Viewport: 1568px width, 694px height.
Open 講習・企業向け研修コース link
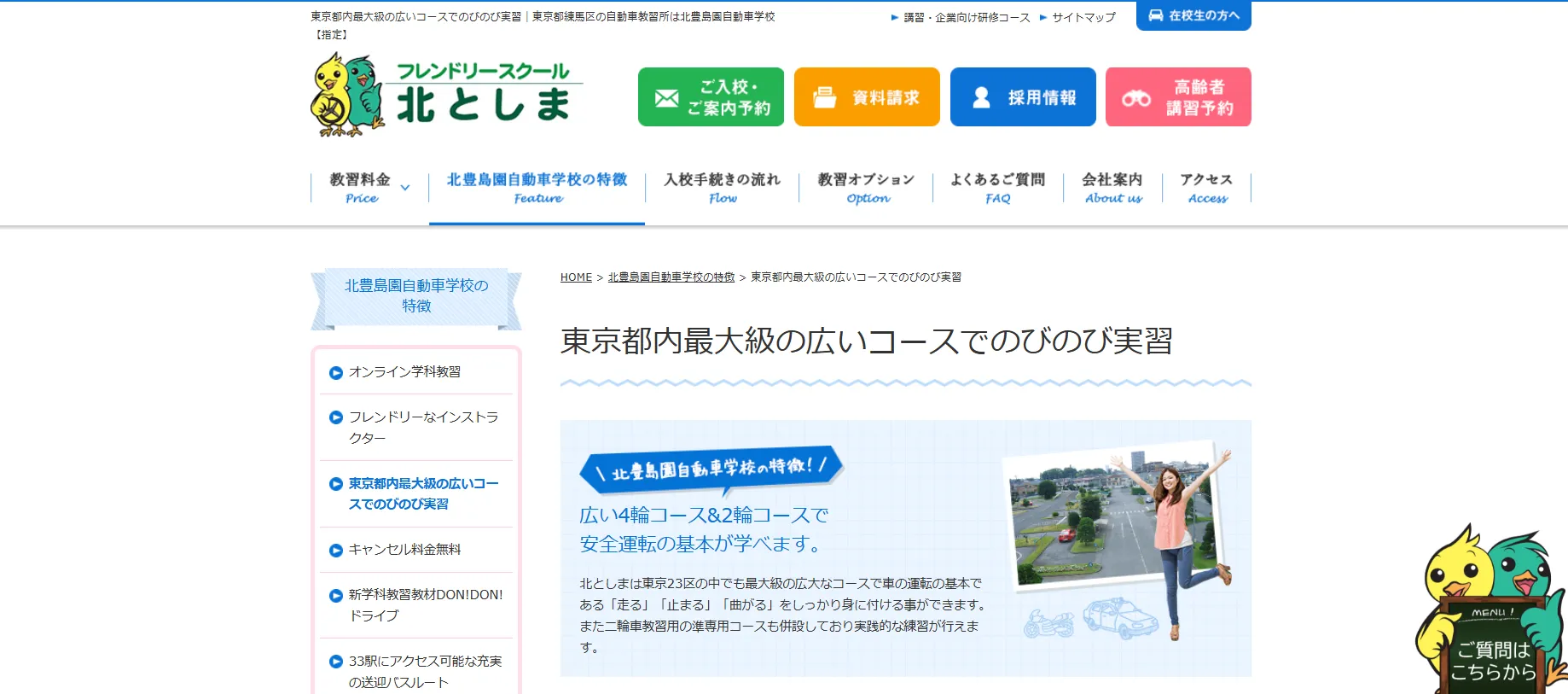tap(967, 17)
